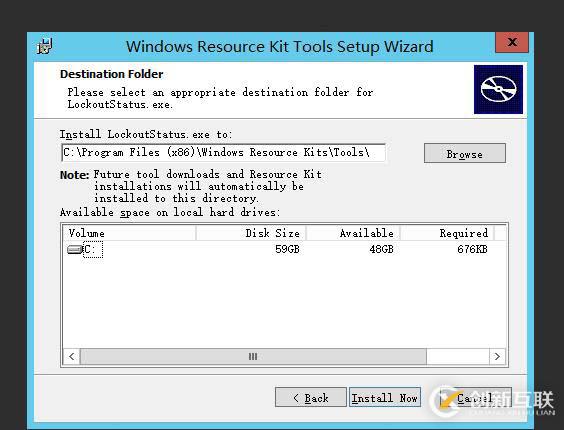Close the Setup Wizard window
The image size is (564, 430).
click(512, 42)
